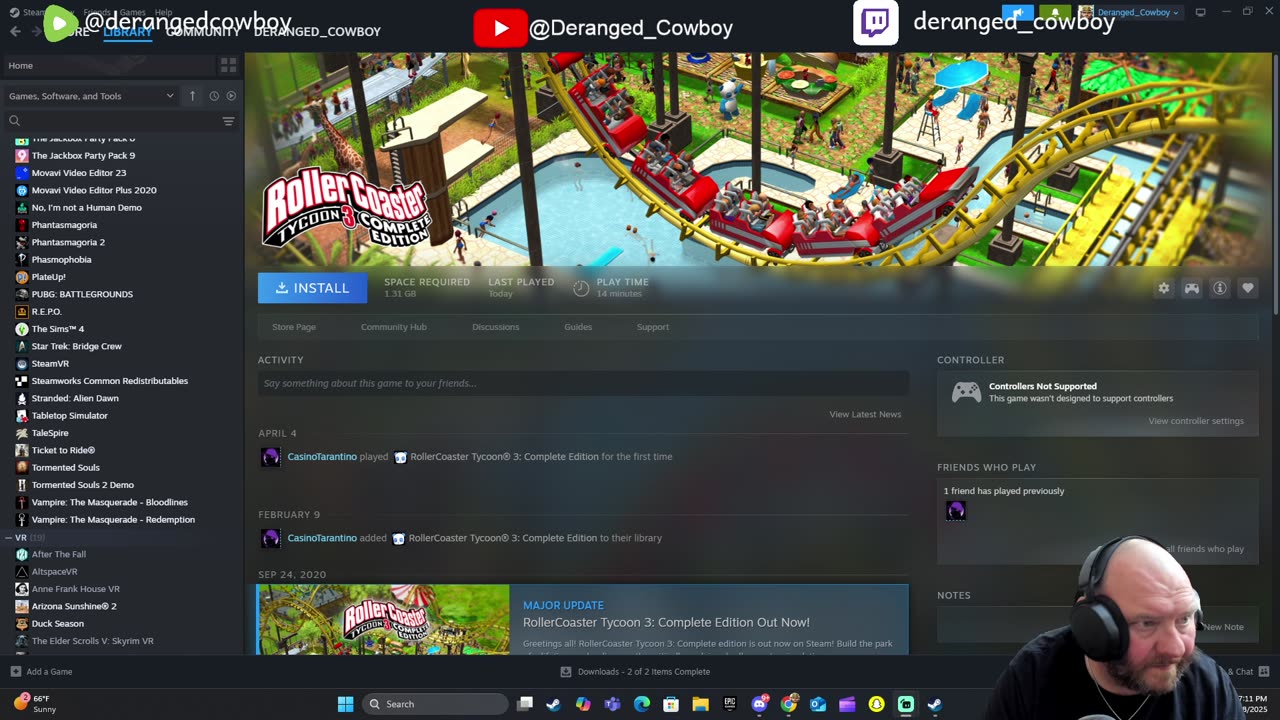The width and height of the screenshot is (1280, 720).
Task: Select Arizona Sunshine 2 in VR list
Action: pyautogui.click(x=74, y=606)
